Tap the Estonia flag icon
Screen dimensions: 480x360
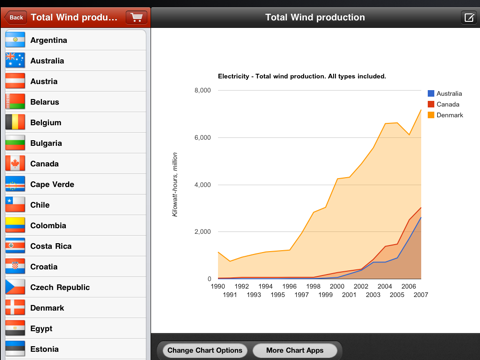tap(15, 349)
